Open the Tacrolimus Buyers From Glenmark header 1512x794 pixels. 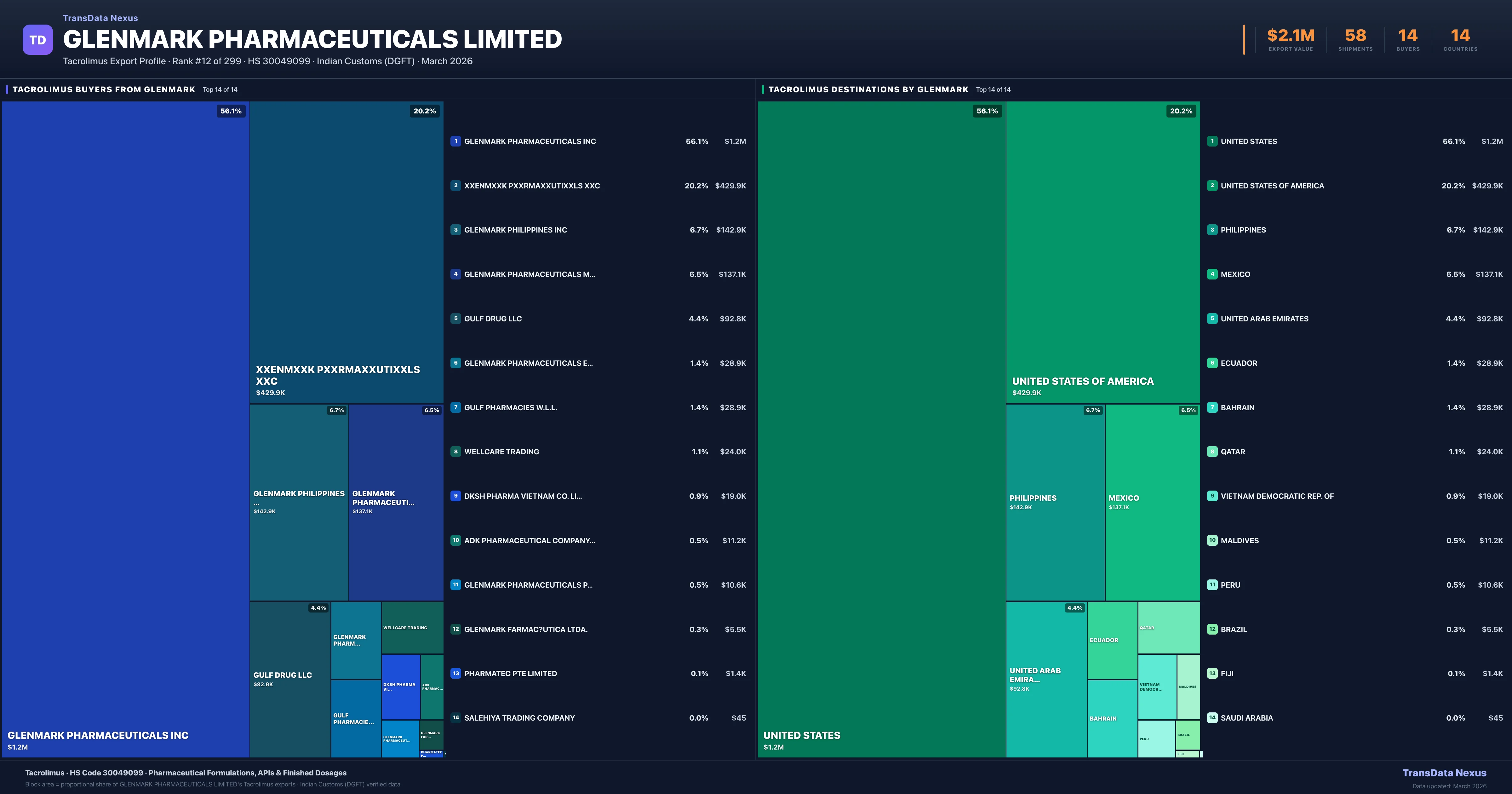[104, 89]
